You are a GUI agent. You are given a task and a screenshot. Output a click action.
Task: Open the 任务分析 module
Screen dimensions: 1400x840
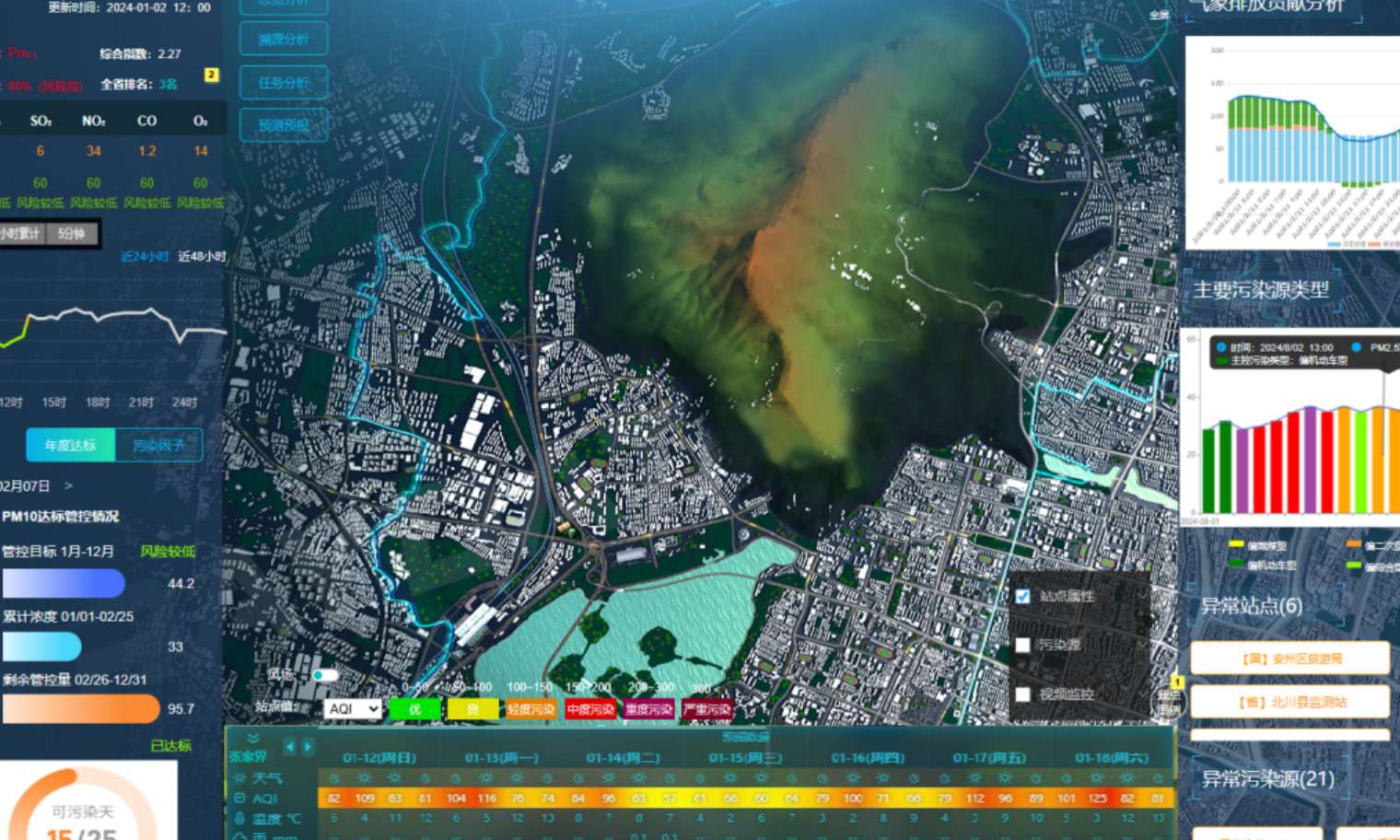(x=284, y=82)
